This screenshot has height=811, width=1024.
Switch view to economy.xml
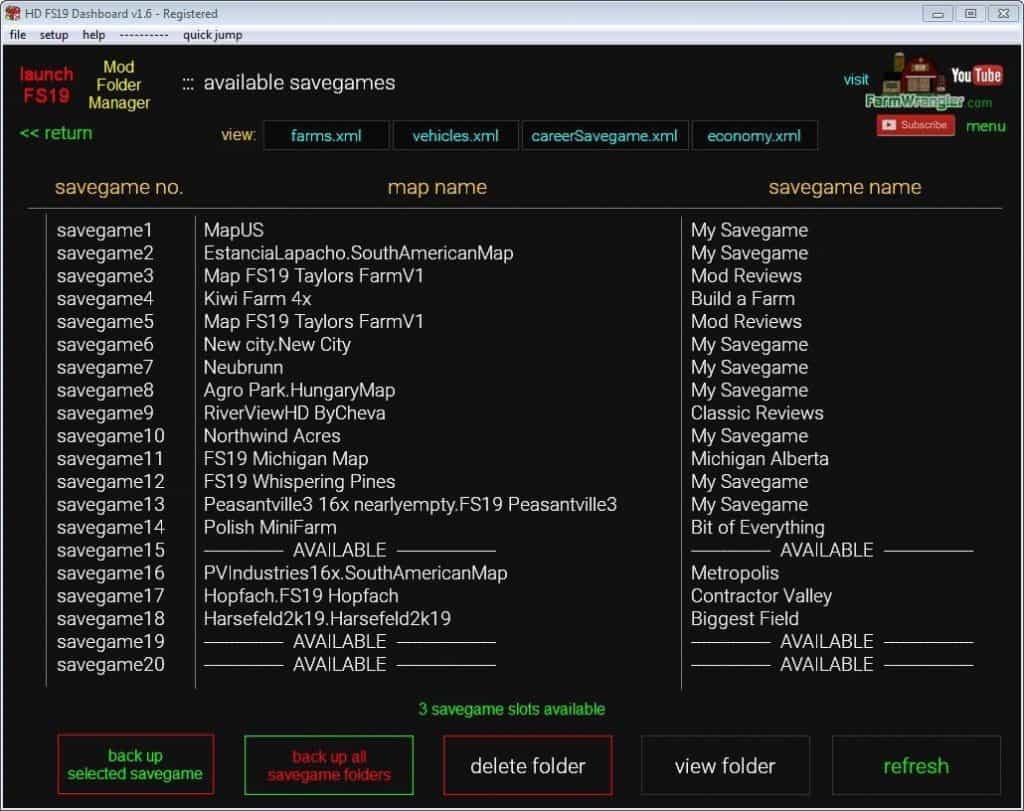point(755,135)
